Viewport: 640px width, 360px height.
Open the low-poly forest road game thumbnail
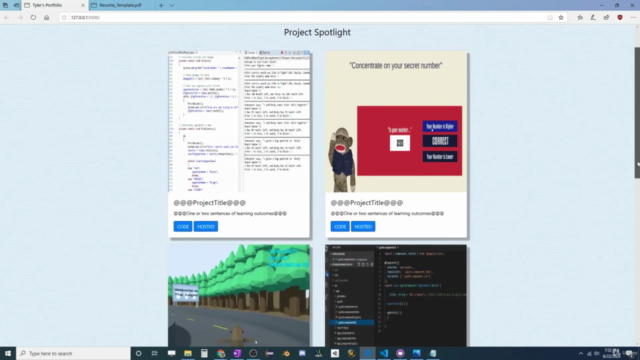pos(239,296)
